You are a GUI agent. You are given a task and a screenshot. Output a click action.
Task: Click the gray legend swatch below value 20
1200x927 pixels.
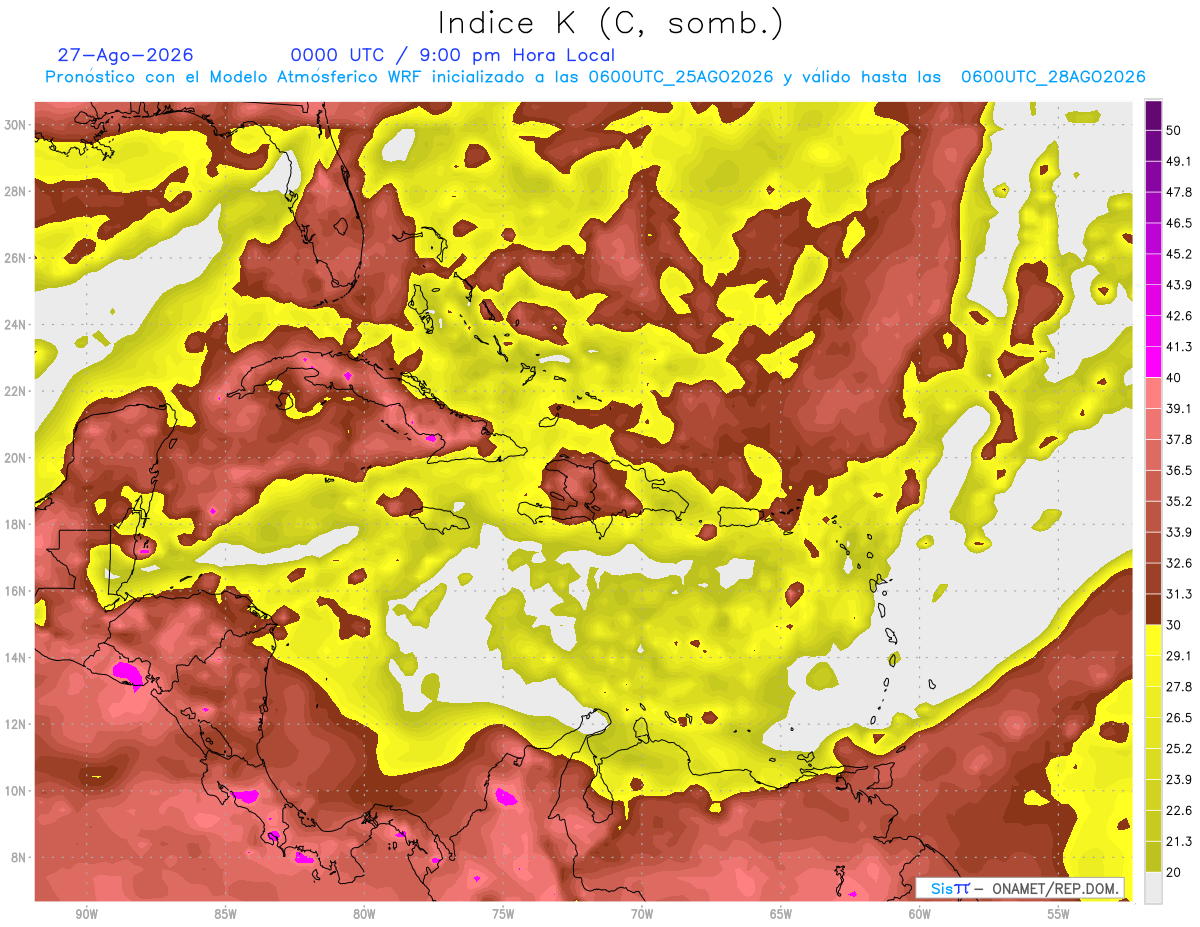(x=1153, y=887)
